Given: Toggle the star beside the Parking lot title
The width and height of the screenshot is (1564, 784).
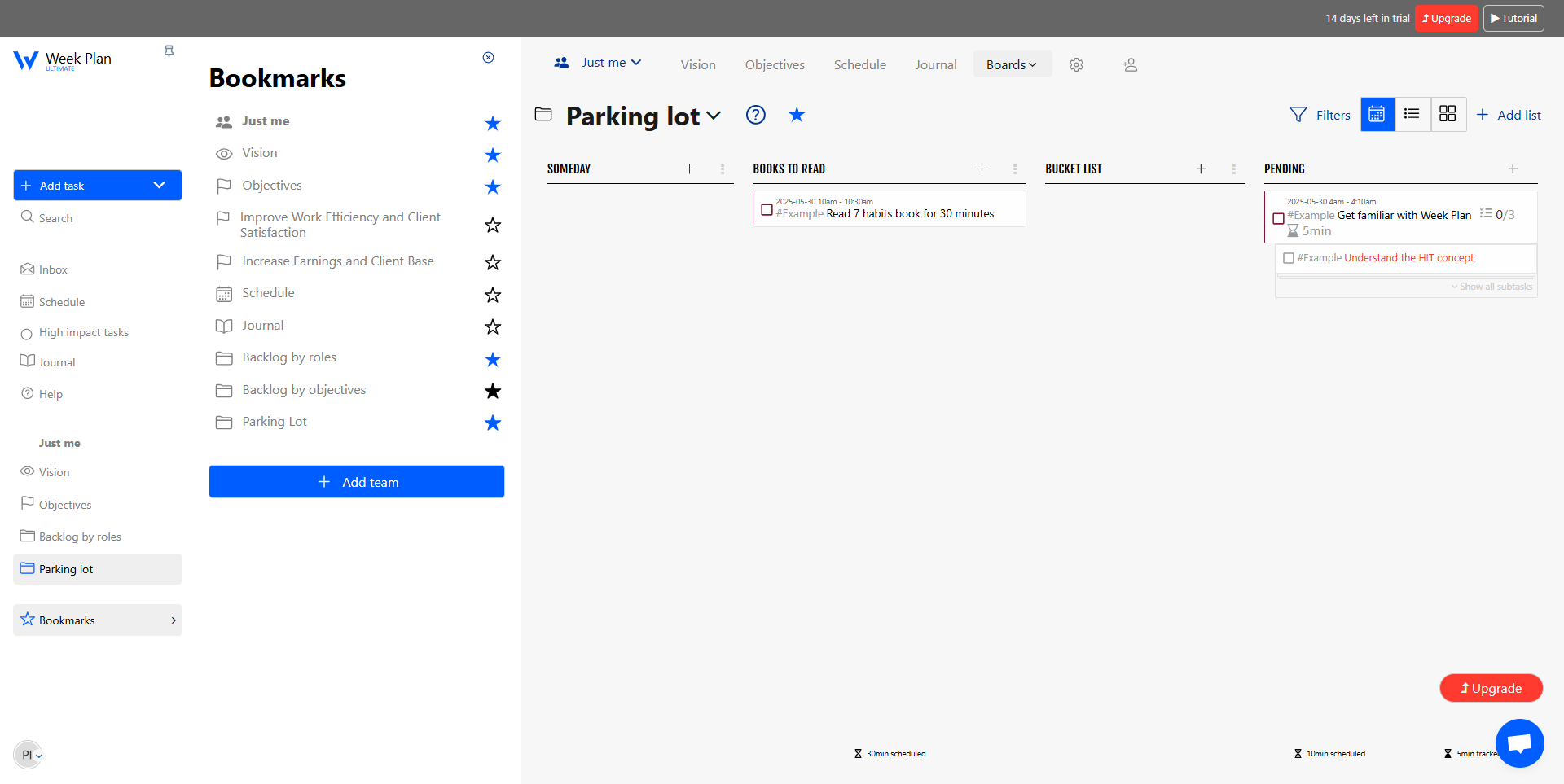Looking at the screenshot, I should [x=797, y=115].
